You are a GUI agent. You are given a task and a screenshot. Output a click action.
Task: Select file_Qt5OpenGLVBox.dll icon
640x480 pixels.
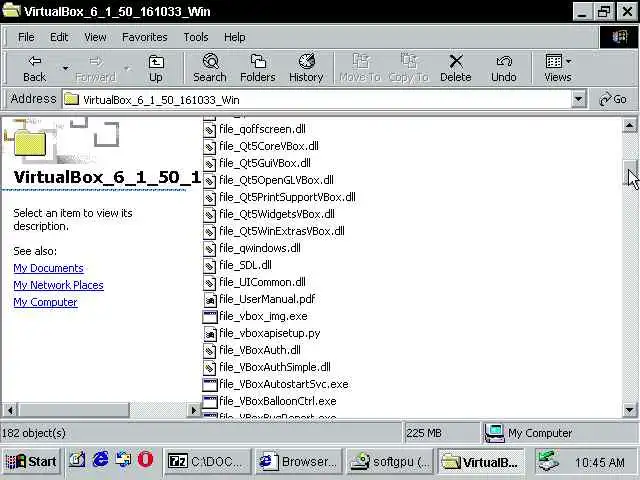(x=209, y=180)
